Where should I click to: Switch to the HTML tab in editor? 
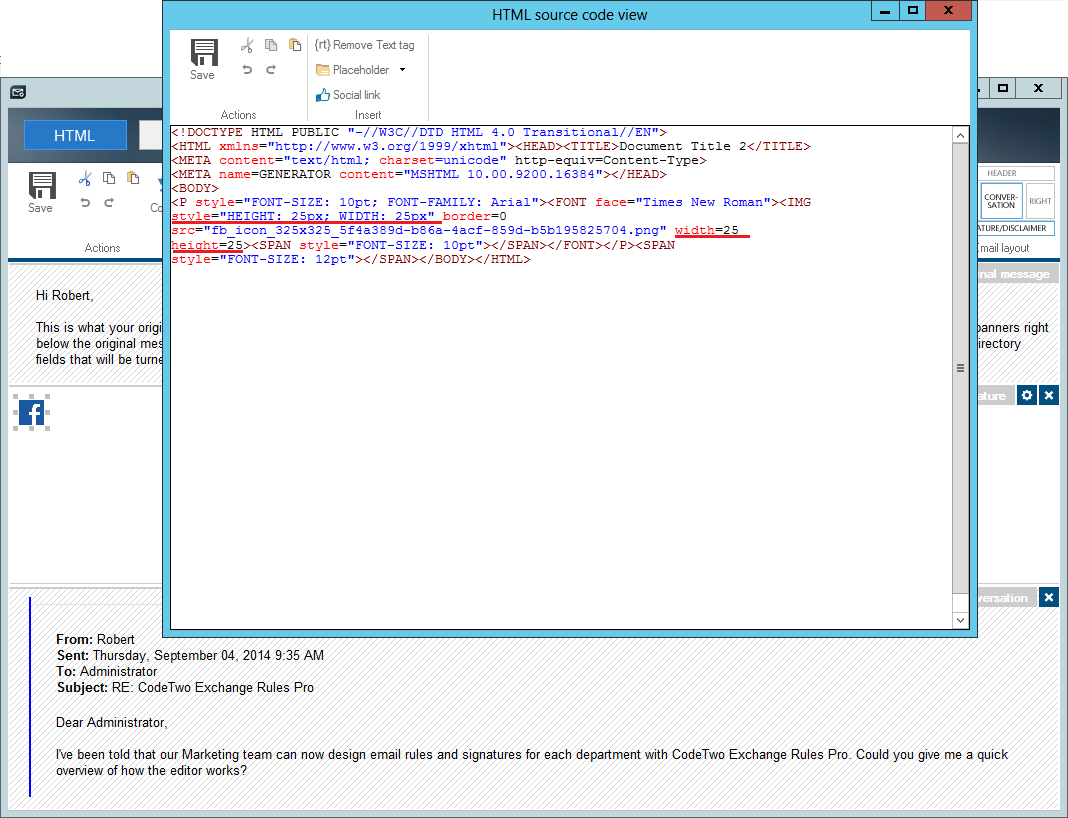tap(75, 136)
